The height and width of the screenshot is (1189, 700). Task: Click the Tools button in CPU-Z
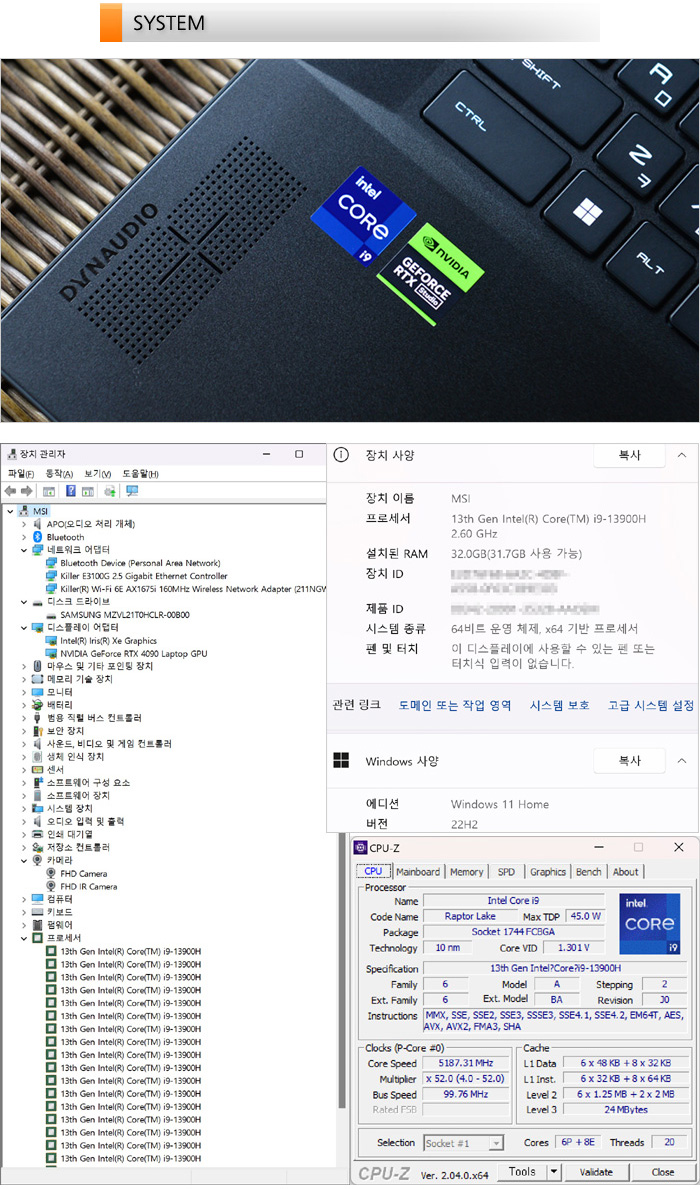[x=522, y=1172]
